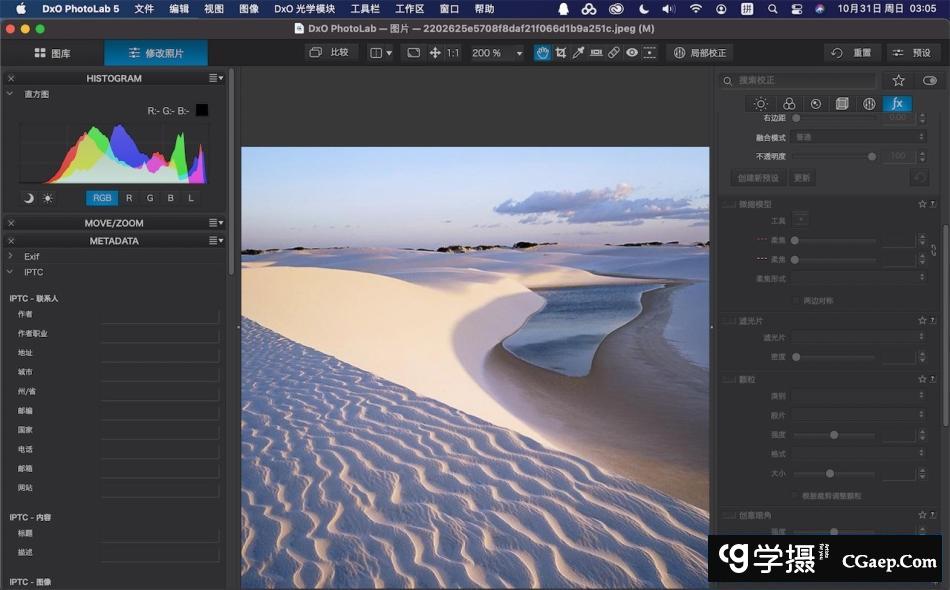Image resolution: width=950 pixels, height=590 pixels.
Task: Show shadow clipping with the moon icon
Action: click(28, 198)
